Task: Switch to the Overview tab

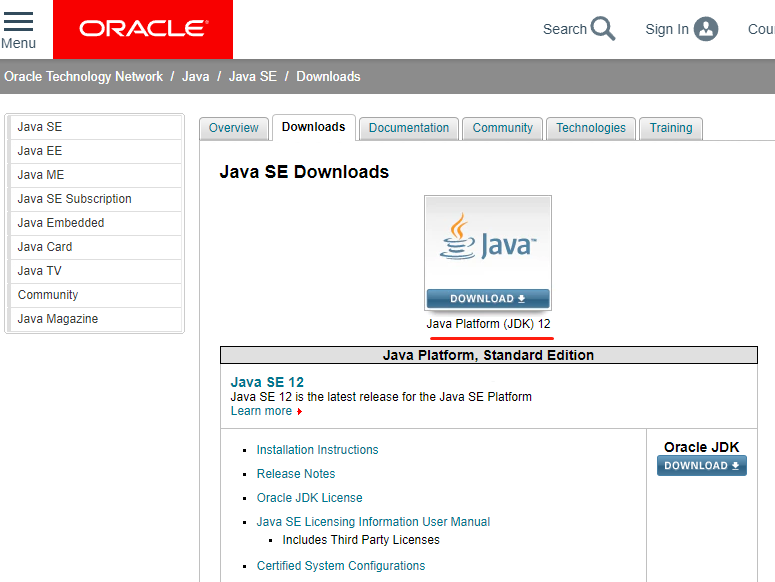Action: pyautogui.click(x=234, y=128)
